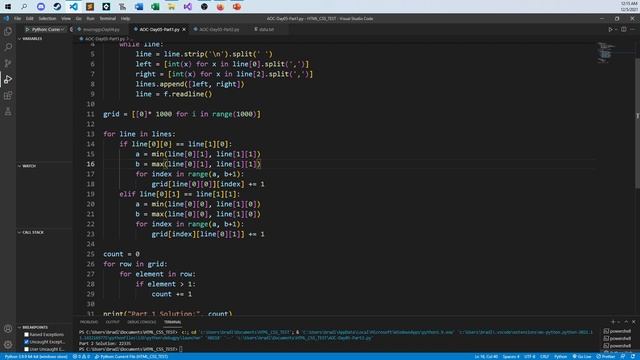Select the first powershell terminal in list
This screenshot has height=360, width=640.
click(617, 331)
